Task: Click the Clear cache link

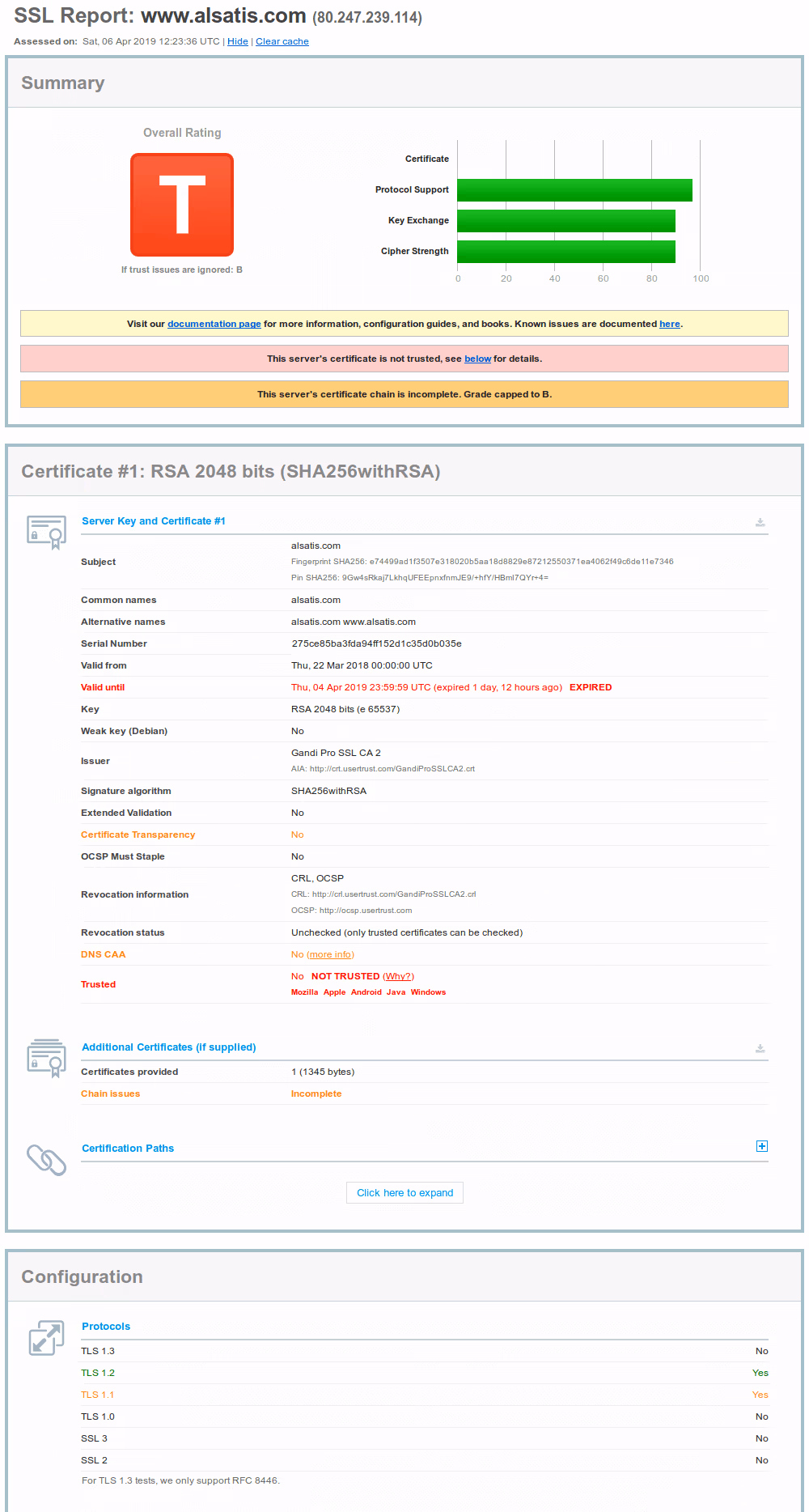Action: (282, 41)
